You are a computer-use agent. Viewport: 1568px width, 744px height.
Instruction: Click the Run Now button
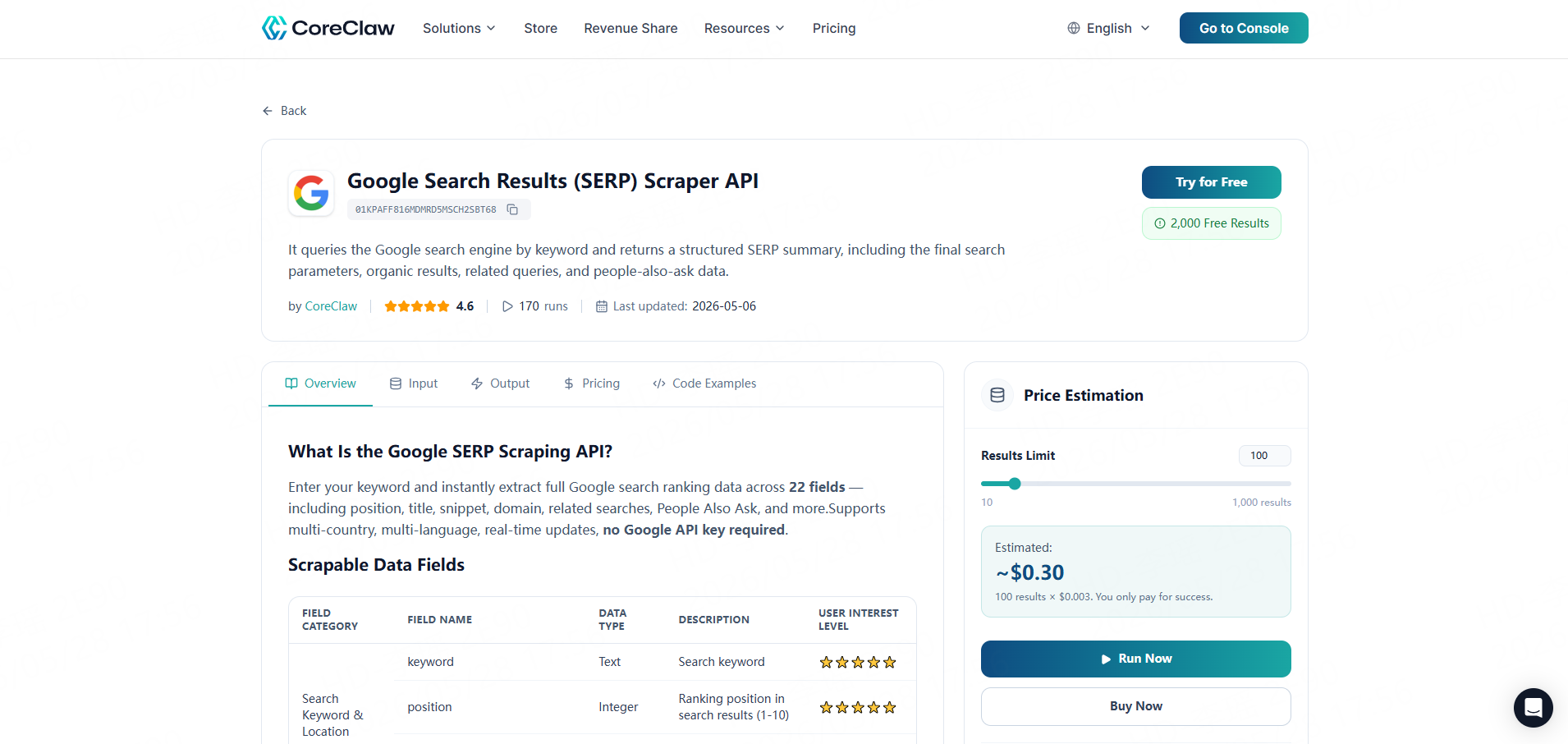point(1135,659)
